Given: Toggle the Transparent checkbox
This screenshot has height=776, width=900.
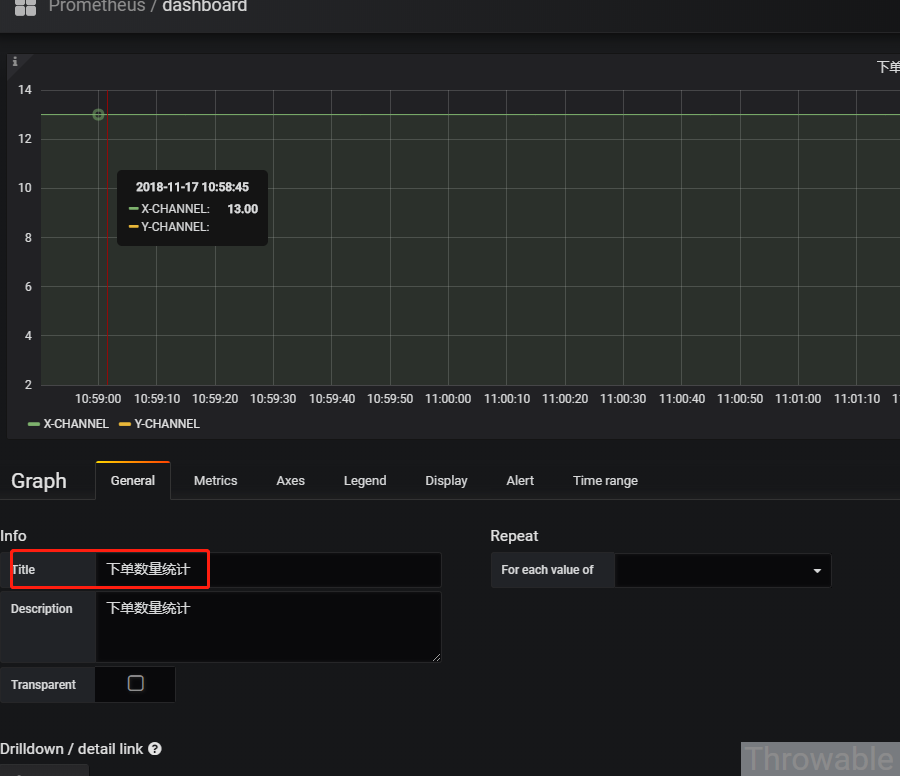Looking at the screenshot, I should pyautogui.click(x=136, y=684).
